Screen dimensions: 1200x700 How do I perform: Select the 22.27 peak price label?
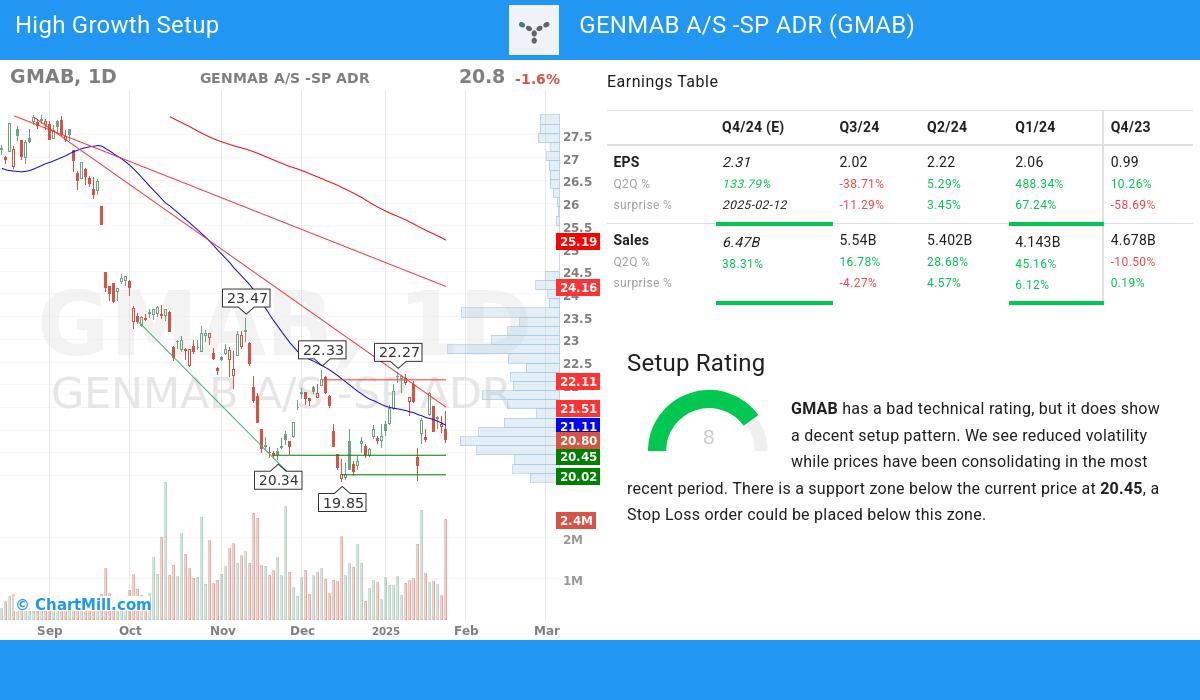tap(399, 352)
